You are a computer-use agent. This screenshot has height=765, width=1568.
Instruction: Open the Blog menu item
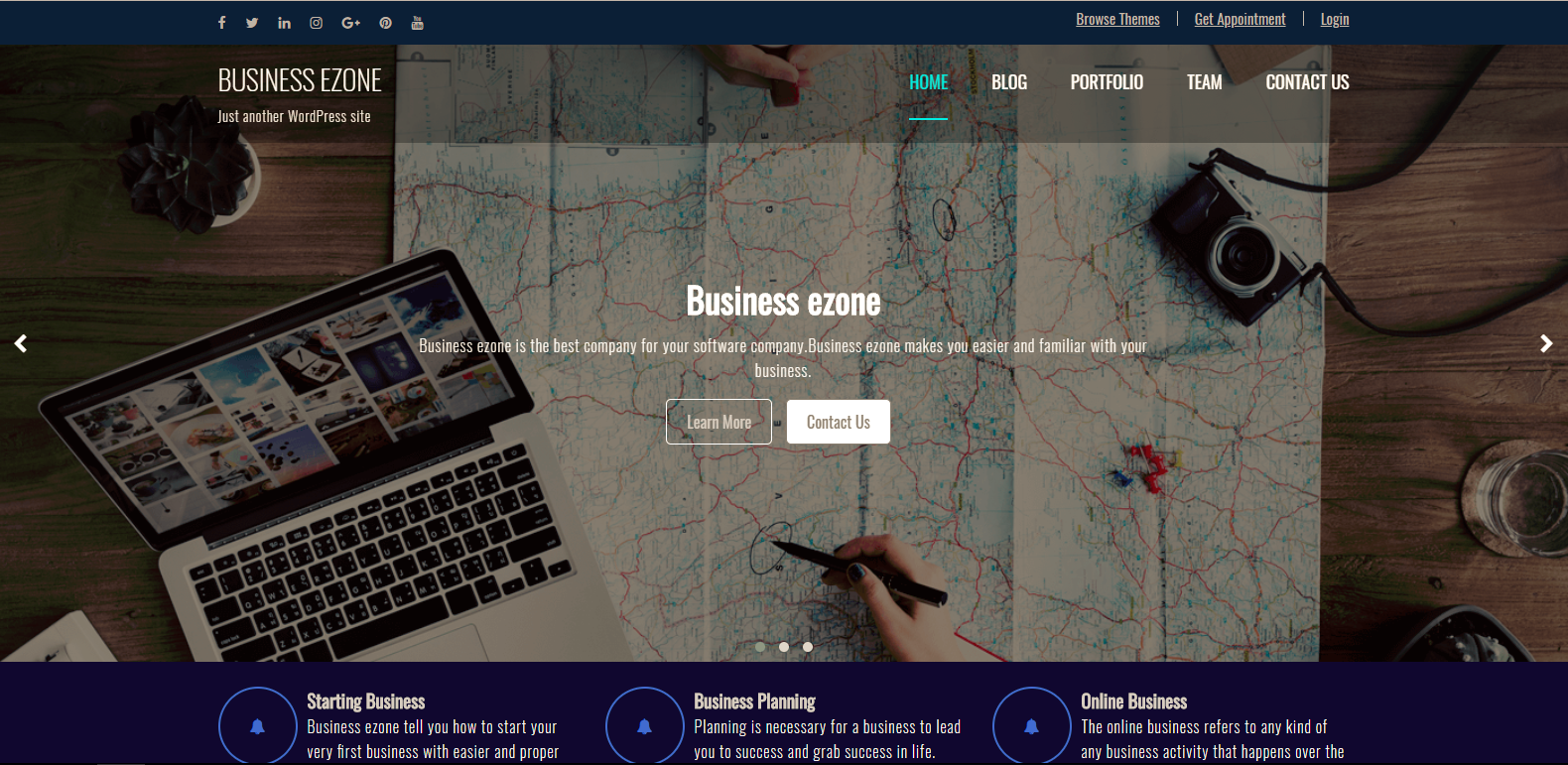click(1009, 82)
